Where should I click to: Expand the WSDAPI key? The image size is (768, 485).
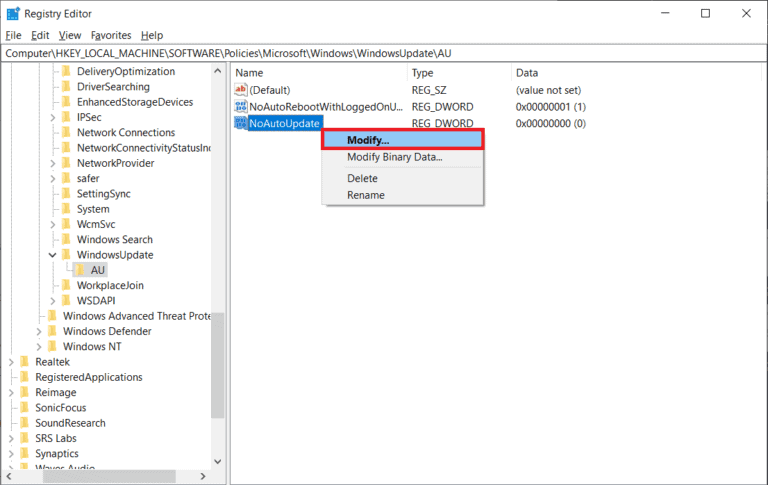(x=53, y=301)
